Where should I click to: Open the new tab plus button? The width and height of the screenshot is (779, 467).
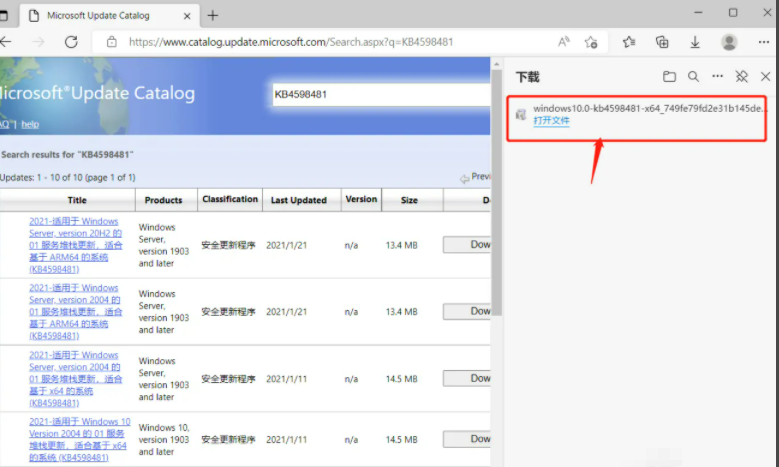point(213,16)
